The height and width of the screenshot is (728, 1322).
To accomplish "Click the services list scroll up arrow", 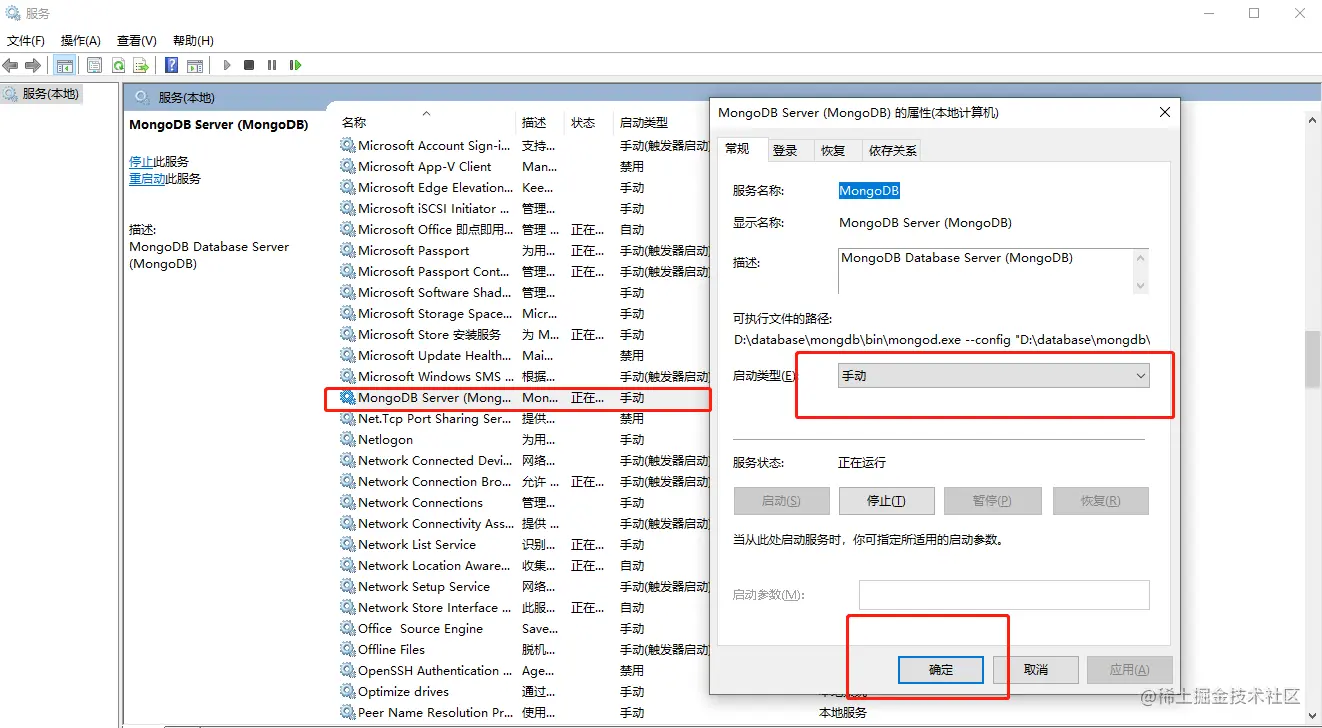I will tap(1312, 120).
